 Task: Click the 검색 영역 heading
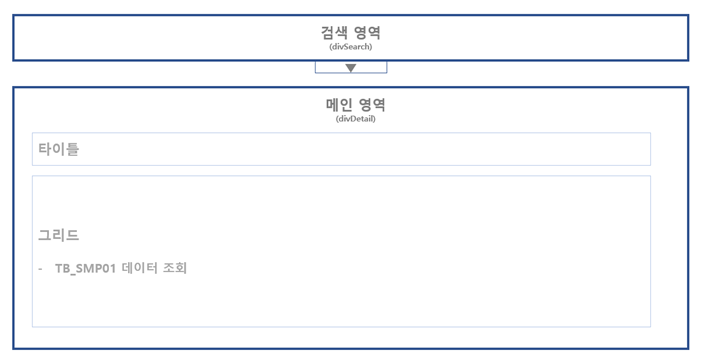[x=351, y=33]
